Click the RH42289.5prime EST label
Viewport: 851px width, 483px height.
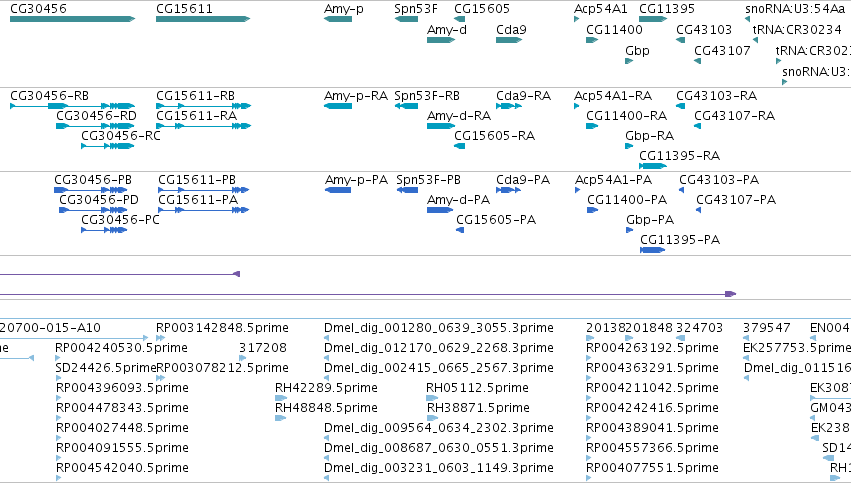point(326,388)
